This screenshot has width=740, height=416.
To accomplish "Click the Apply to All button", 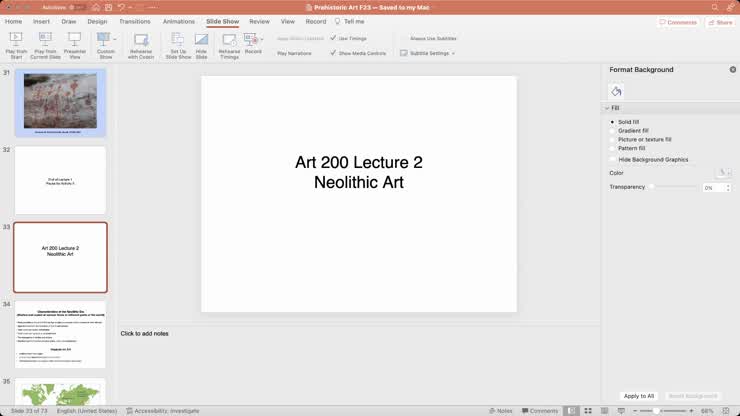I will tap(639, 396).
